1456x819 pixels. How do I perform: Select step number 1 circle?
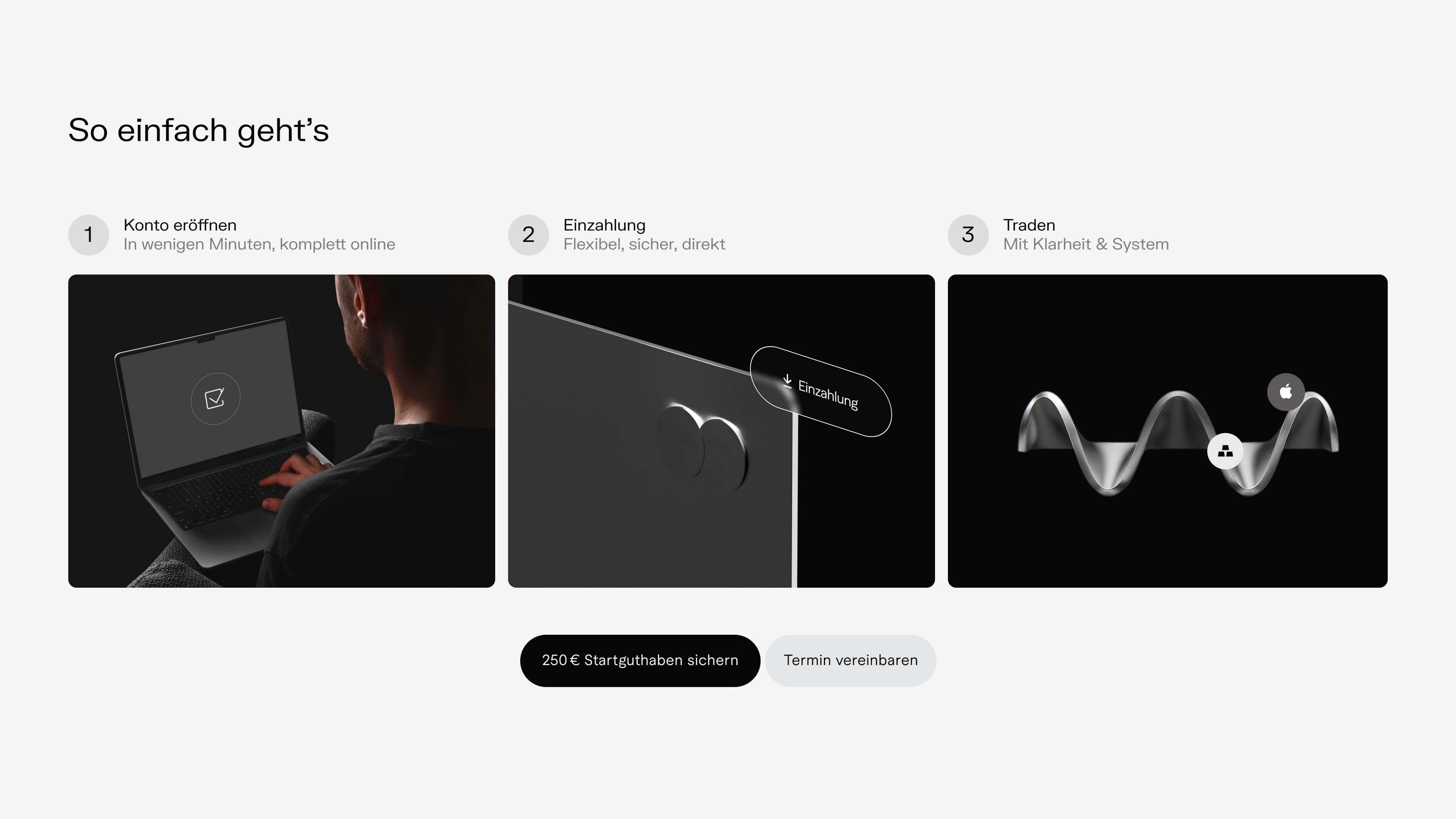(89, 235)
